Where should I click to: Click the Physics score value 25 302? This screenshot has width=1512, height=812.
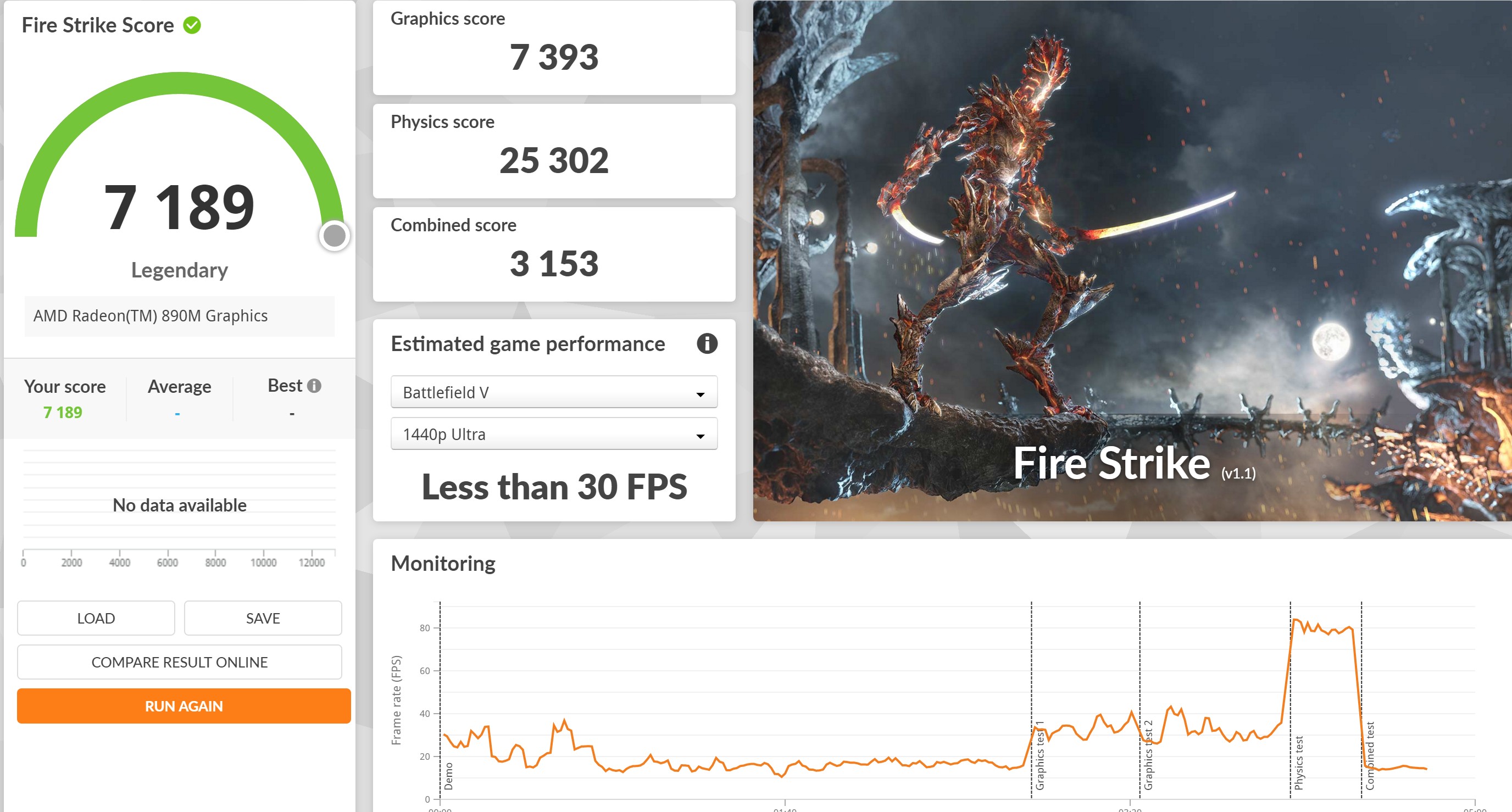click(553, 160)
